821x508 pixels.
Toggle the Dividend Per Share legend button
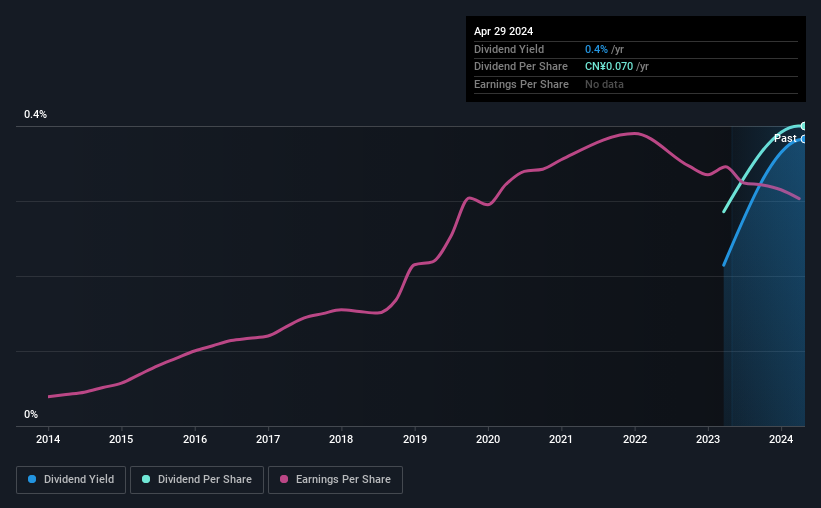pyautogui.click(x=197, y=479)
